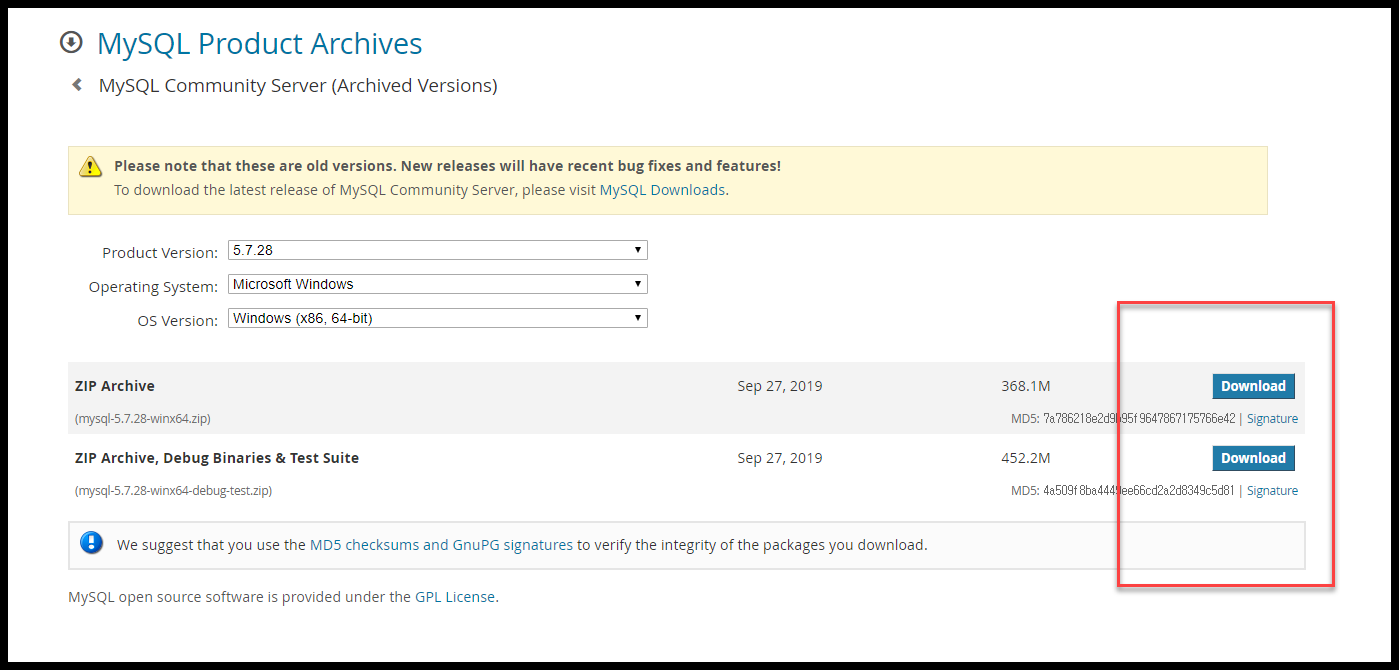Click the Product Version label
The height and width of the screenshot is (670, 1399).
[160, 253]
